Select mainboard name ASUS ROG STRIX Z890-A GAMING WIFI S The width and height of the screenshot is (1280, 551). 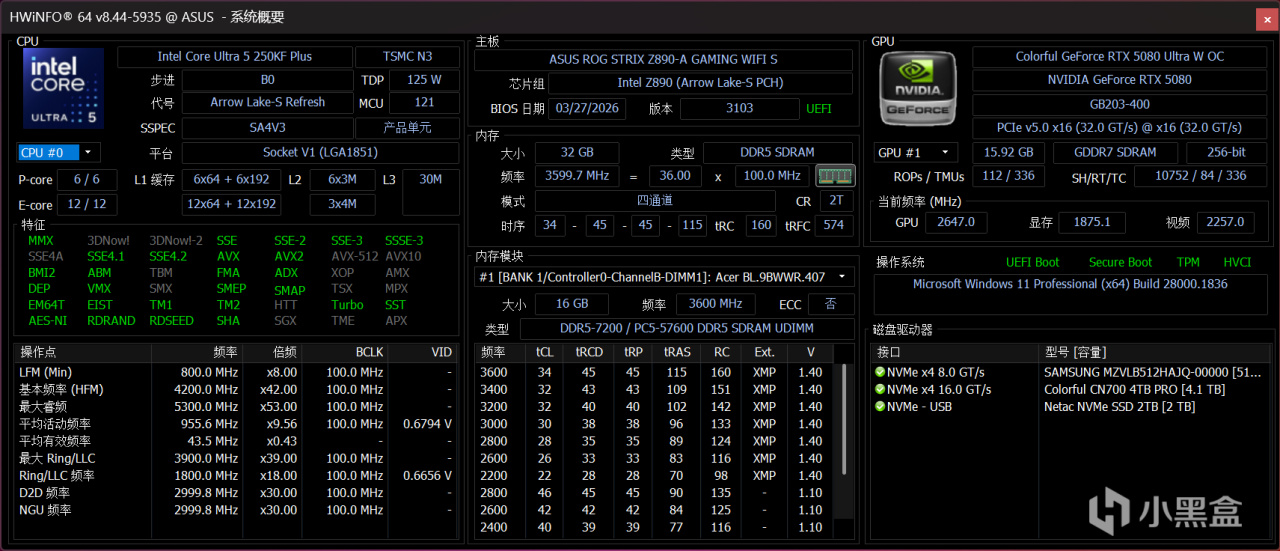[x=663, y=60]
